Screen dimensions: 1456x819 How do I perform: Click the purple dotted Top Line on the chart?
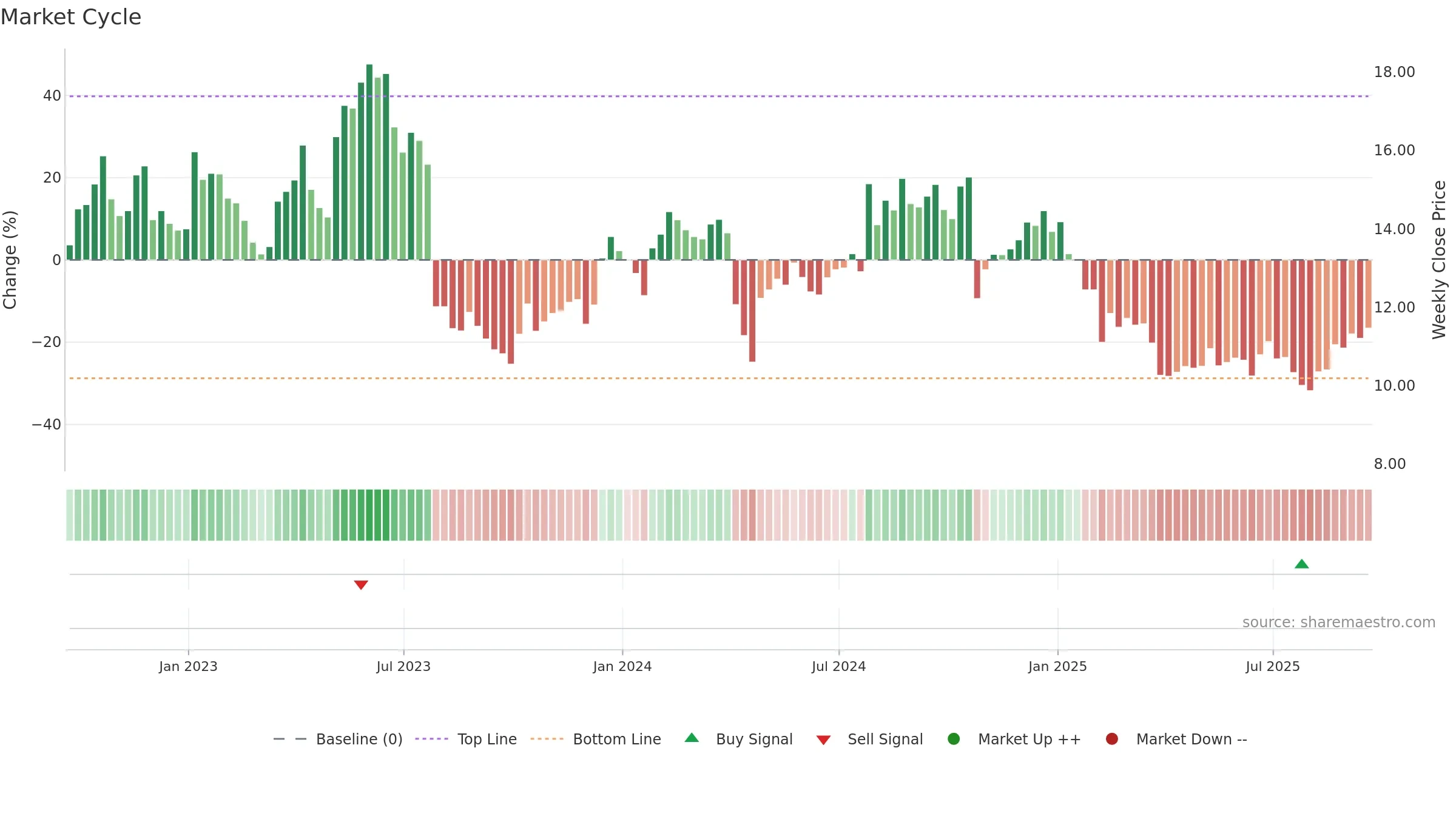point(719,96)
